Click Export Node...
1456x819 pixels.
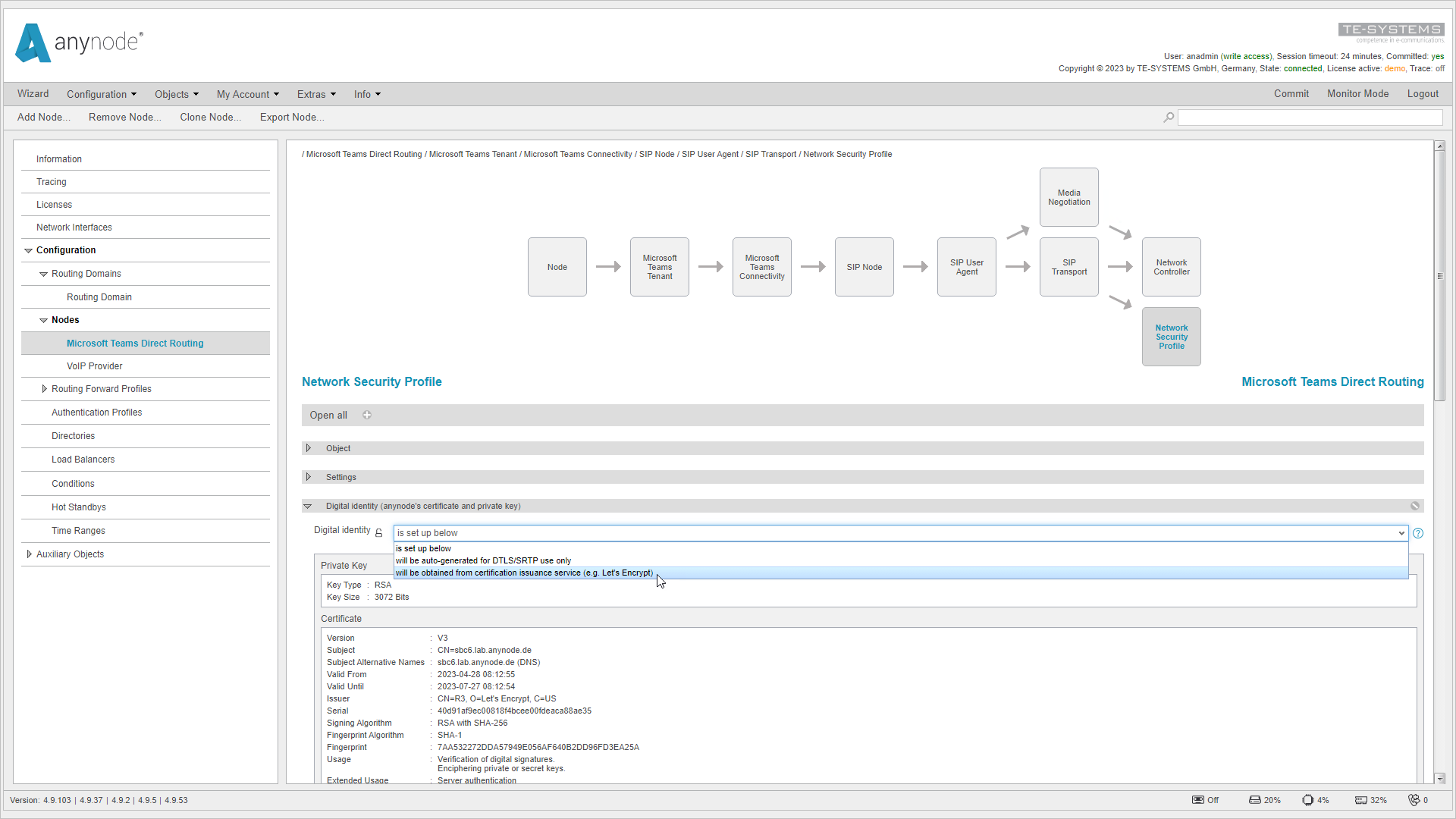[292, 117]
